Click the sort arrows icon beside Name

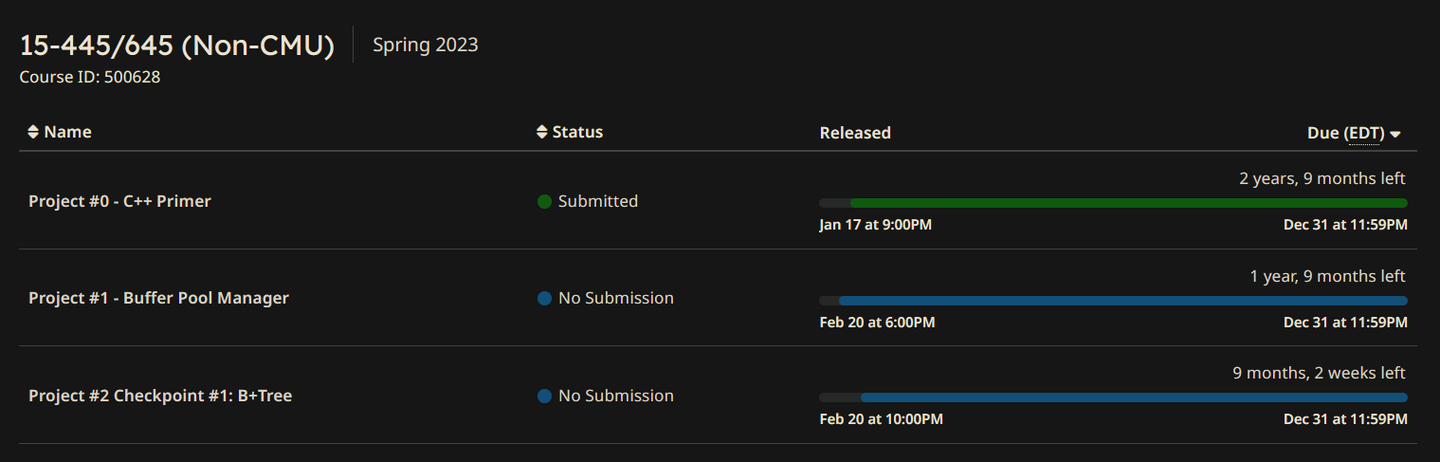[33, 132]
